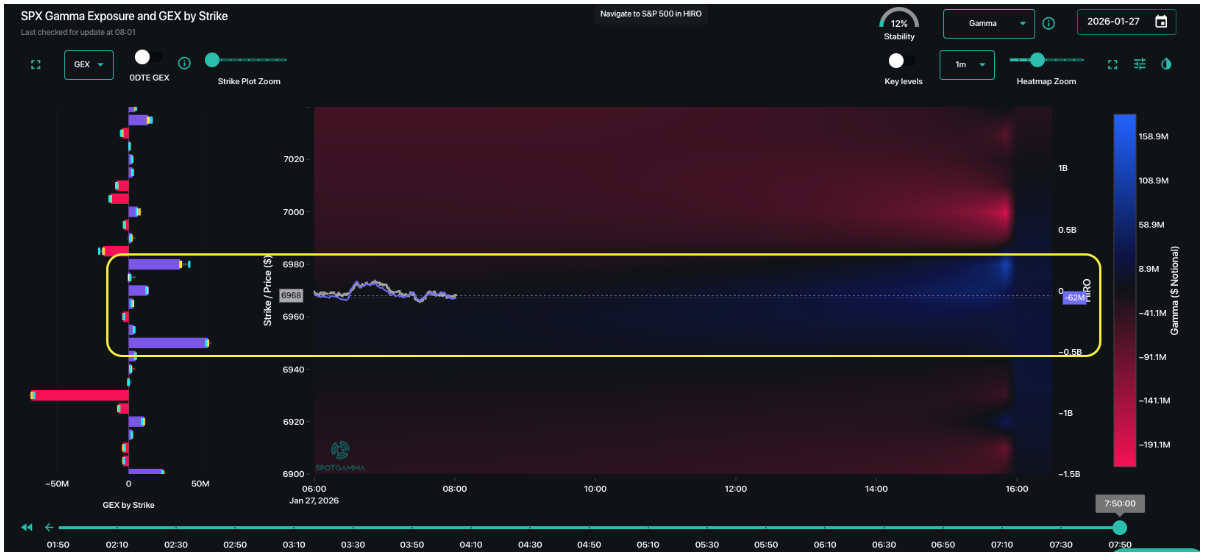Adjust the Heatmap Zoom slider handle

(x=1037, y=60)
